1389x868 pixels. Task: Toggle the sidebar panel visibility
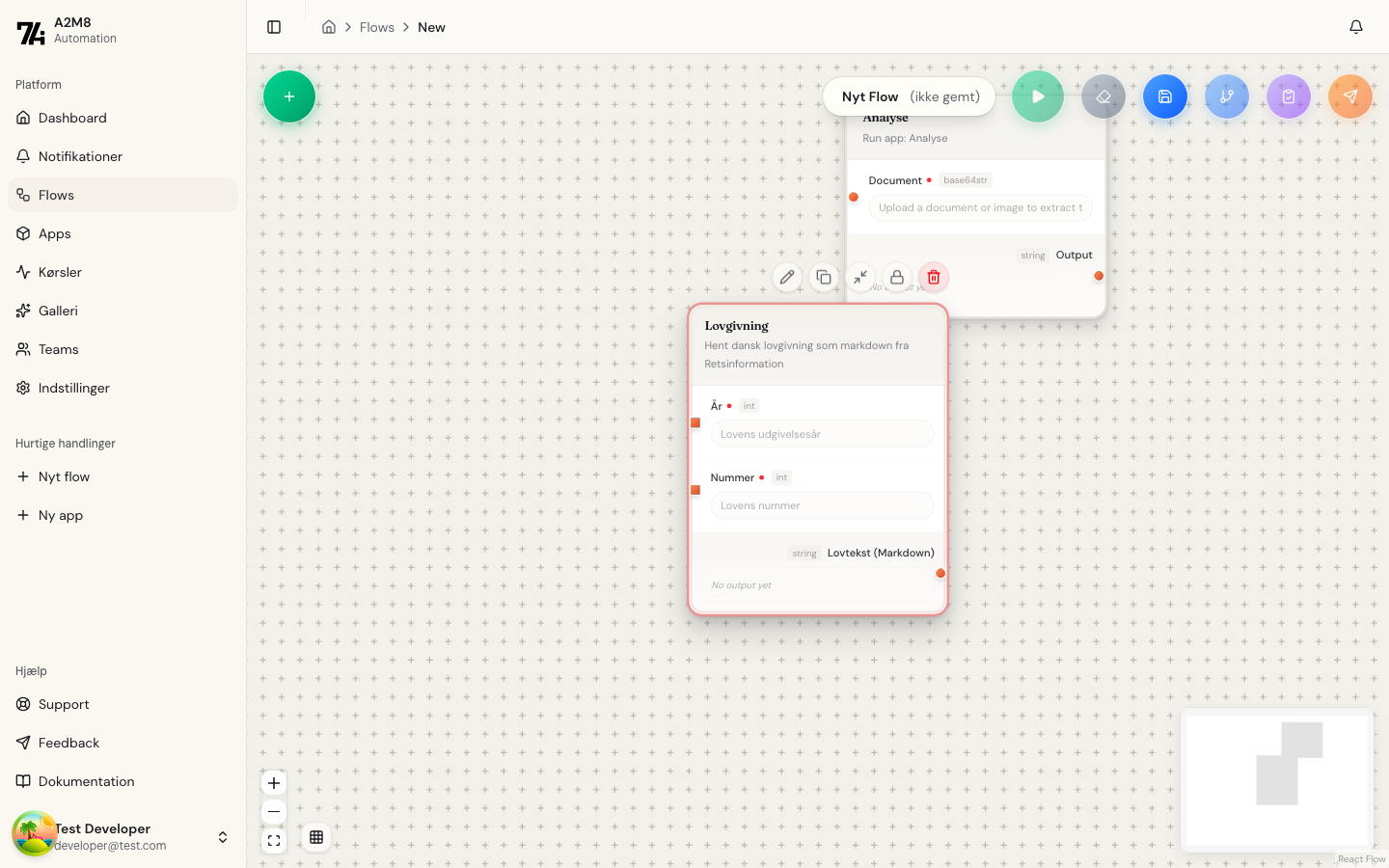tap(274, 27)
